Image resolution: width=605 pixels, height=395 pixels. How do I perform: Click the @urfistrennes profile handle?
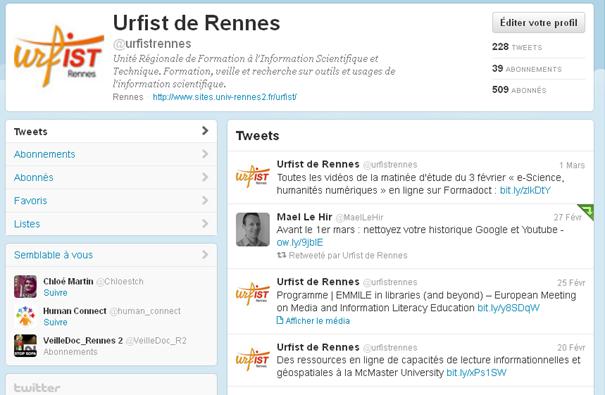tap(152, 44)
